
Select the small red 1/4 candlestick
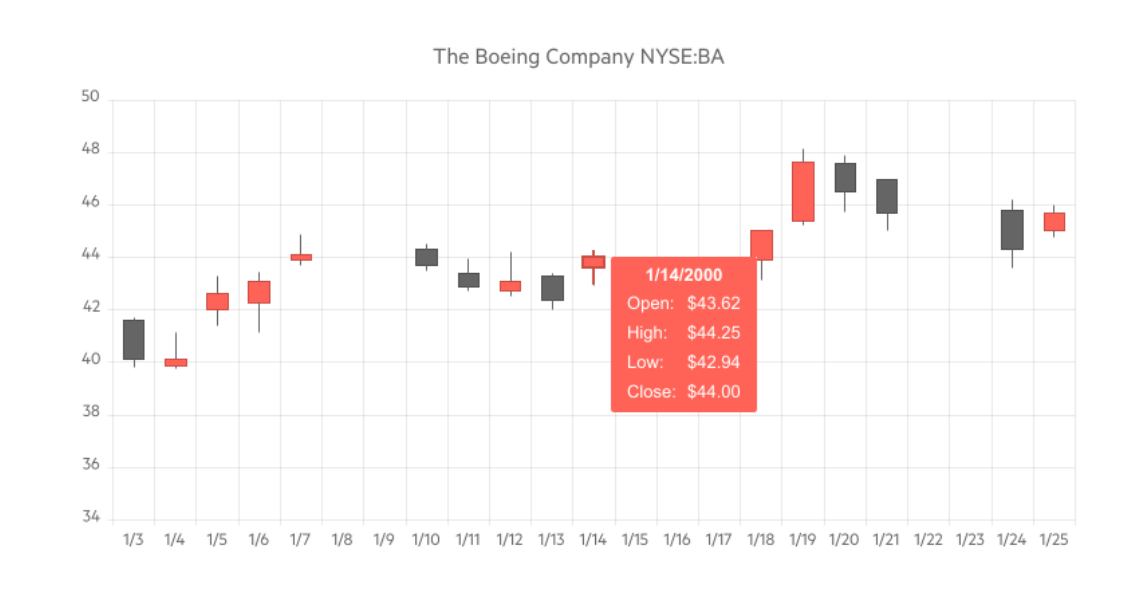click(x=176, y=362)
